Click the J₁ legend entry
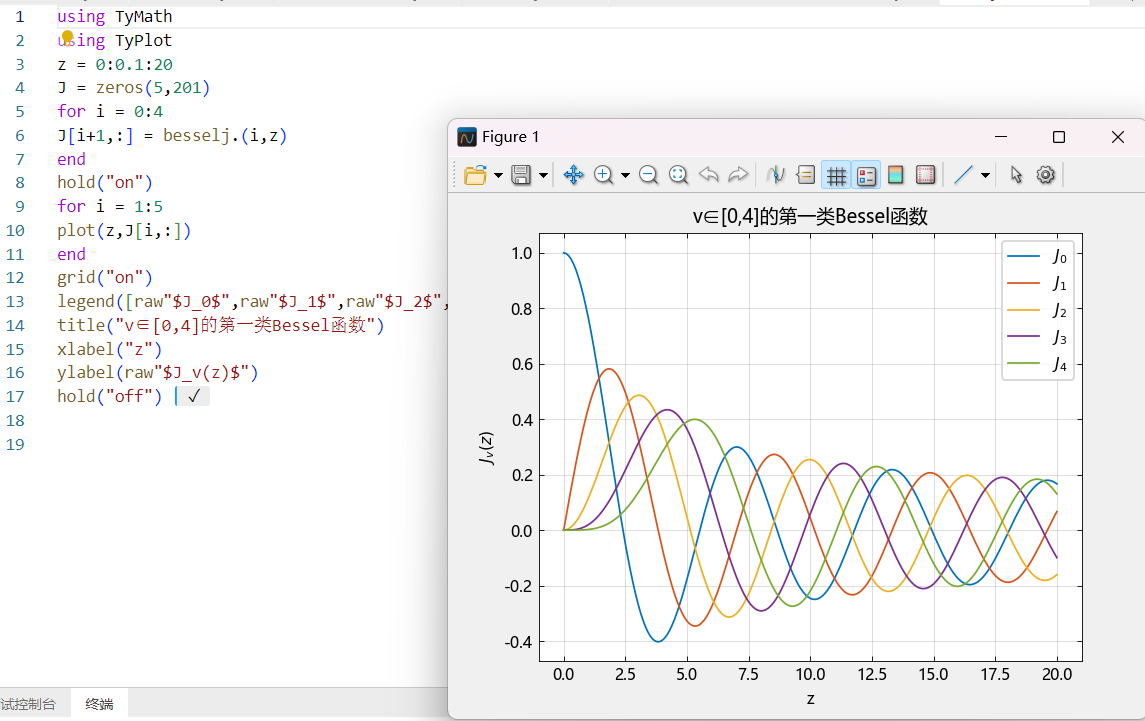This screenshot has height=721, width=1145. tap(1038, 283)
